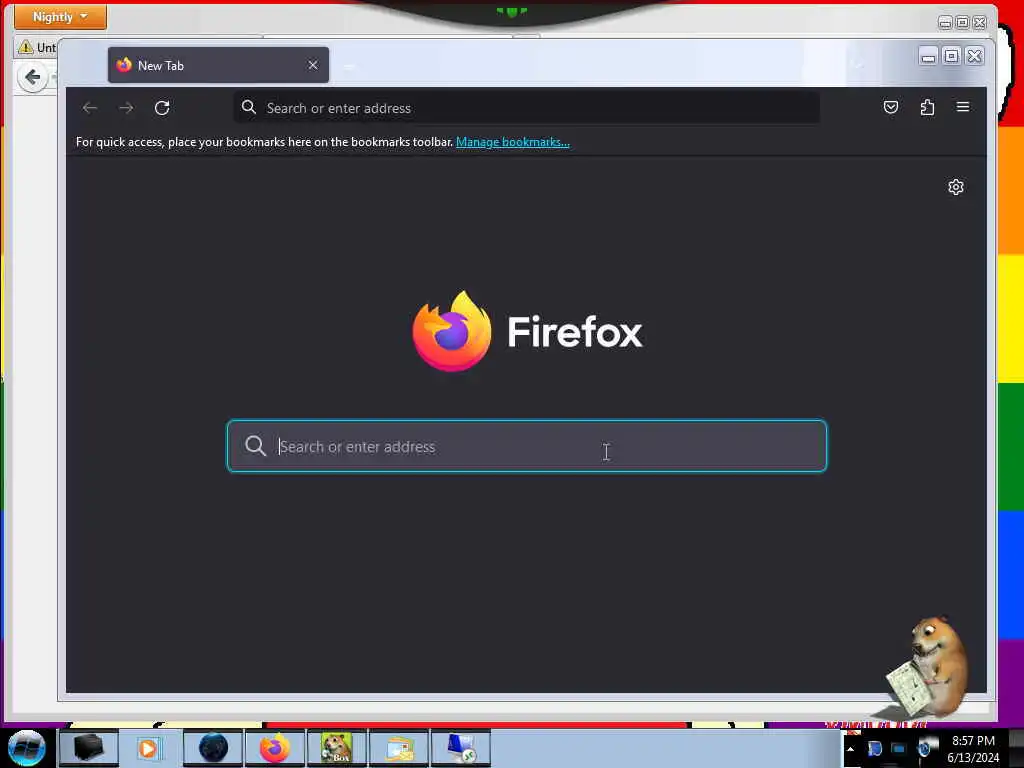
Task: Open new tab personalize gear icon
Action: point(955,187)
